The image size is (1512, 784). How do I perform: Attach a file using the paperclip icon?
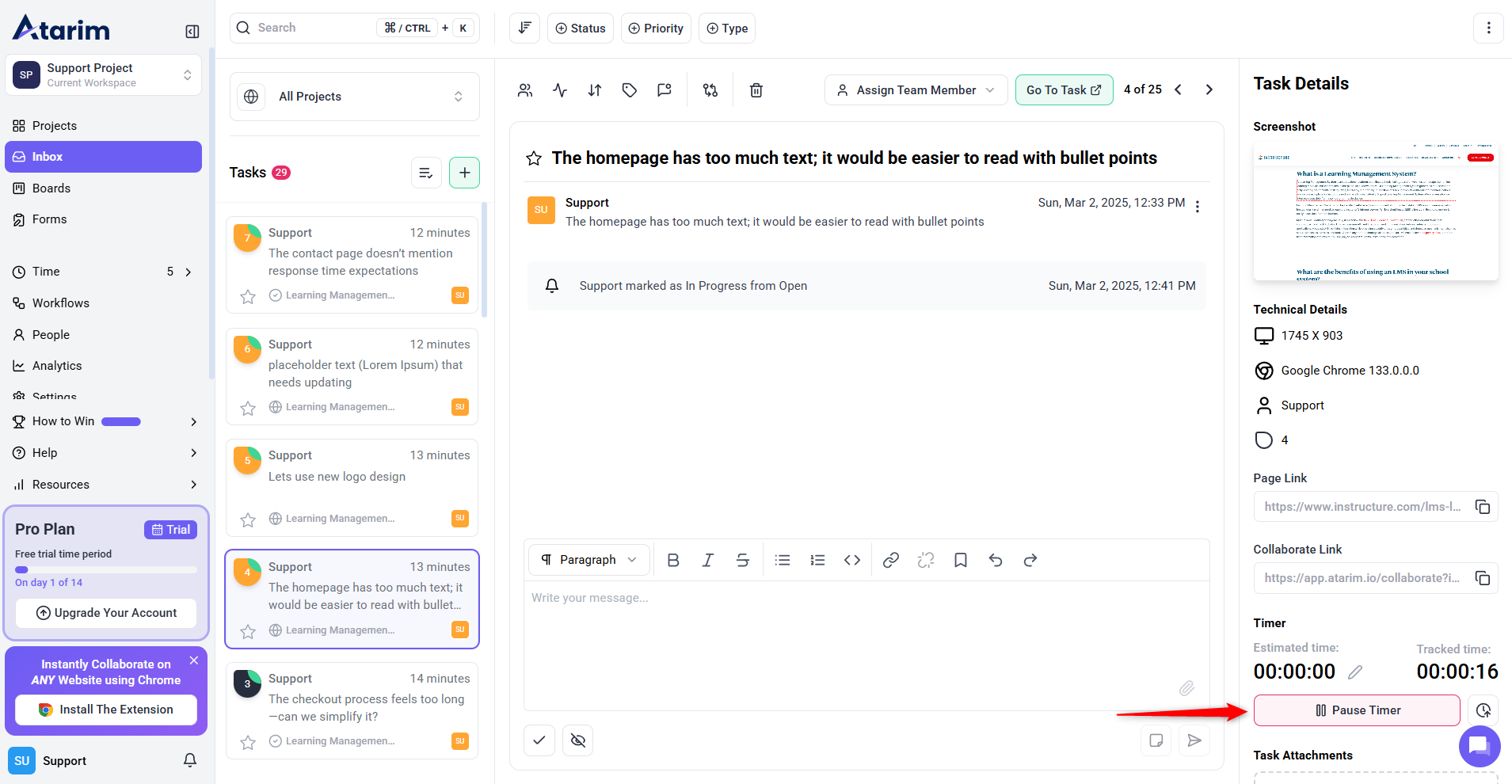(1186, 687)
